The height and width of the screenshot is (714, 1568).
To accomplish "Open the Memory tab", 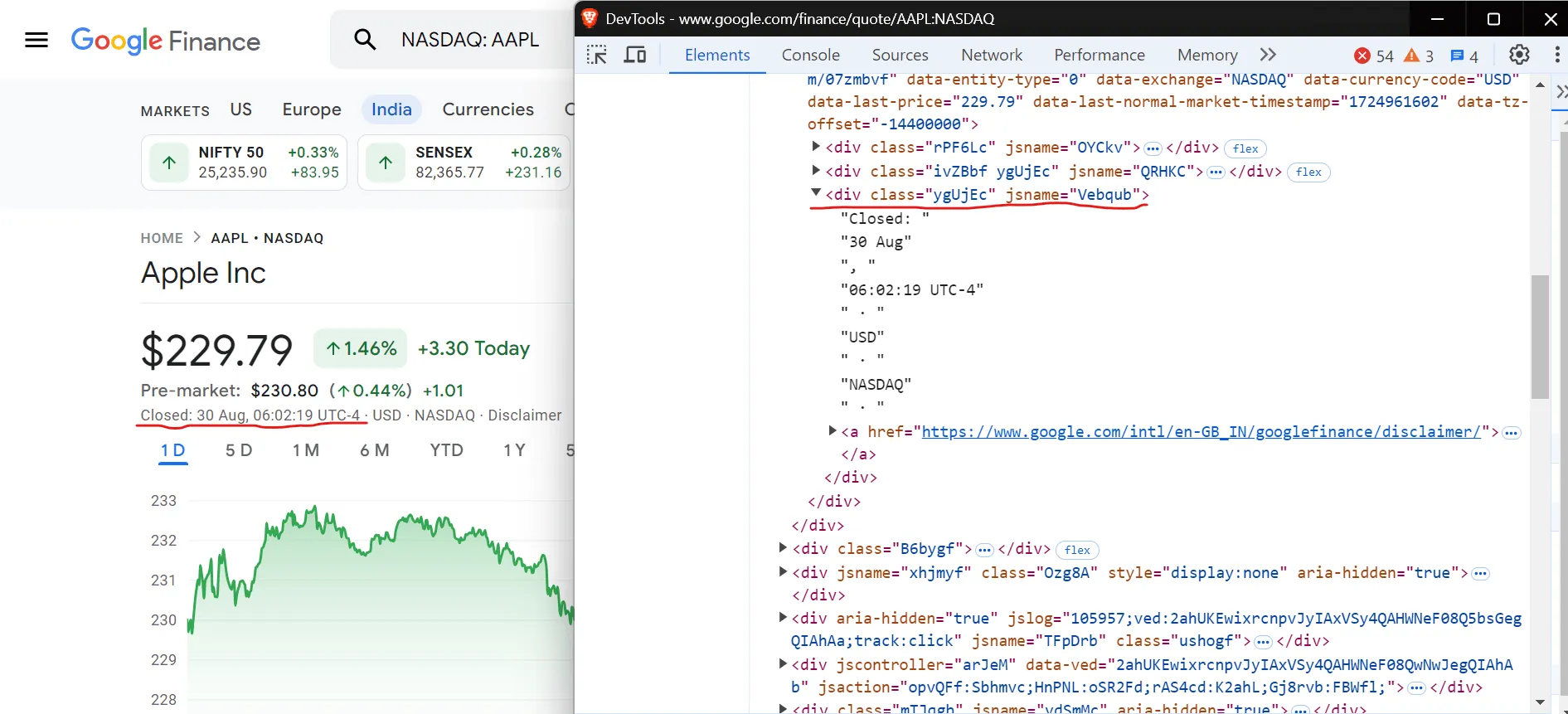I will (x=1207, y=55).
